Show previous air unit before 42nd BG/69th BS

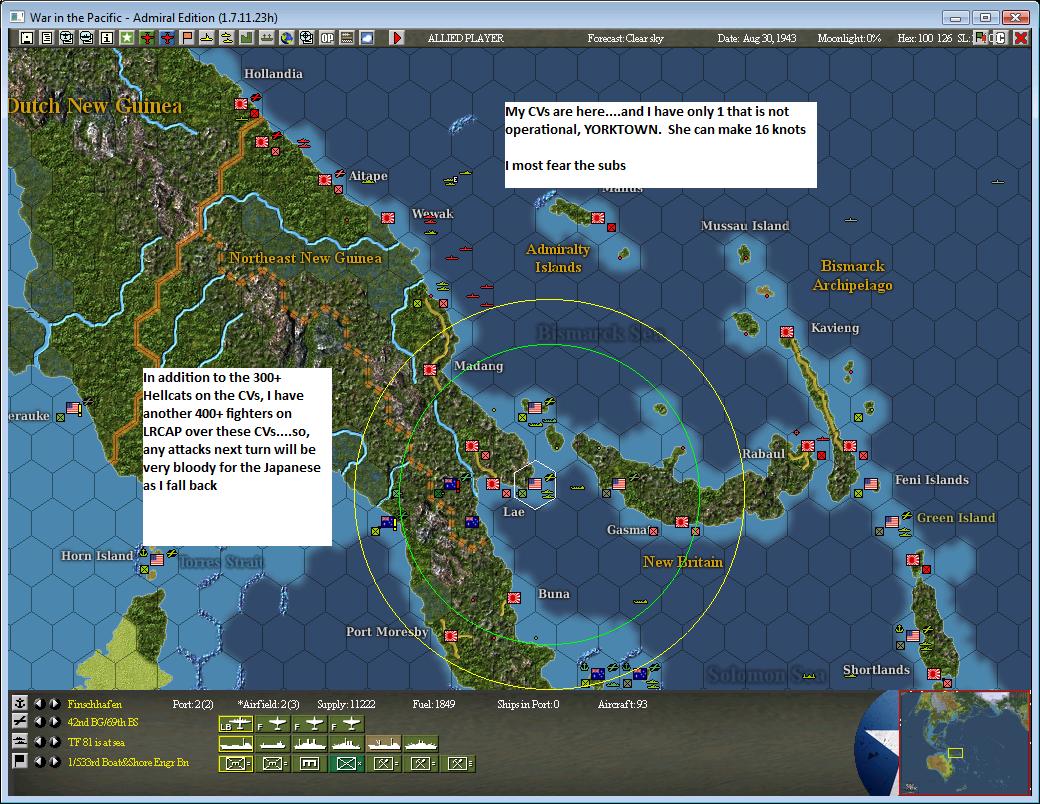click(x=40, y=722)
